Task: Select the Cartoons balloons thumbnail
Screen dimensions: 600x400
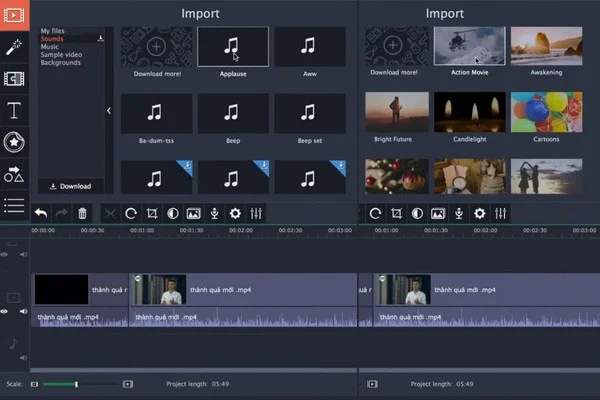Action: click(546, 112)
